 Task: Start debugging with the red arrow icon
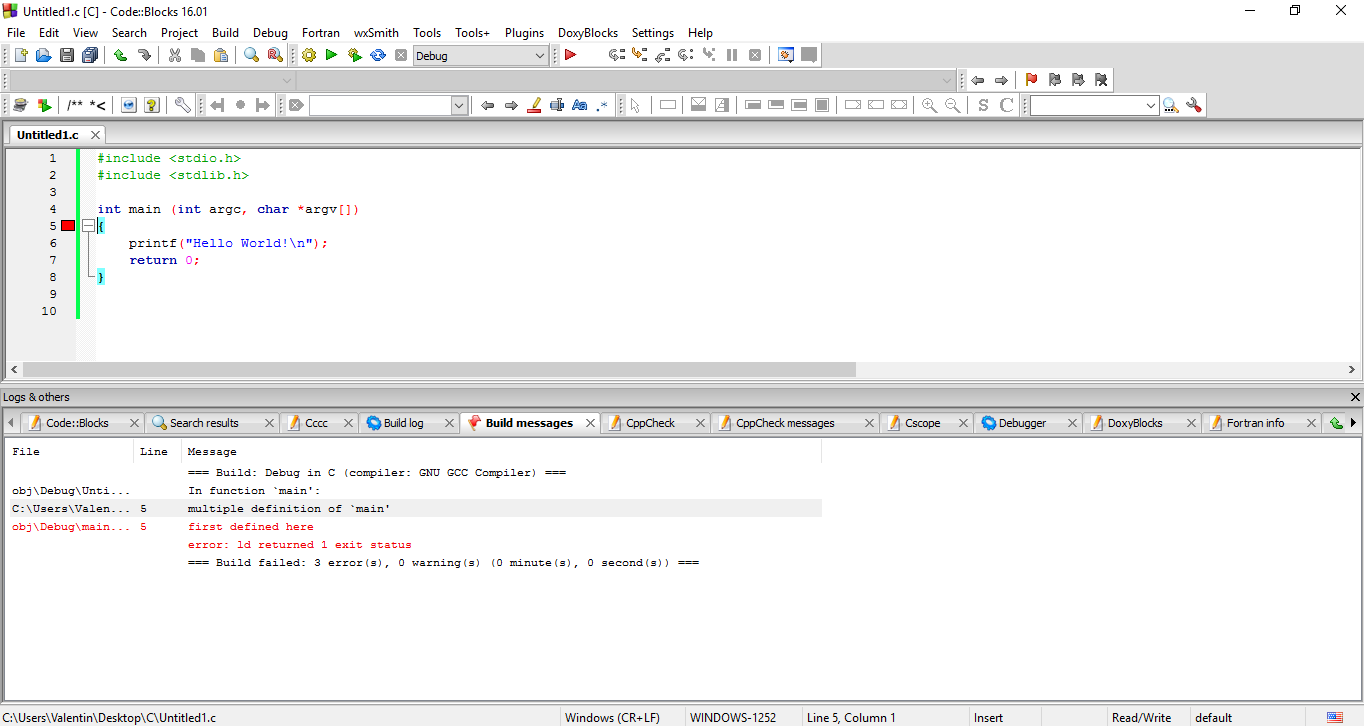(570, 55)
